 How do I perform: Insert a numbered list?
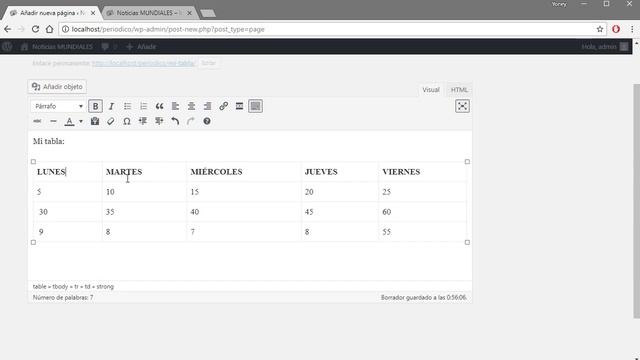tap(143, 106)
